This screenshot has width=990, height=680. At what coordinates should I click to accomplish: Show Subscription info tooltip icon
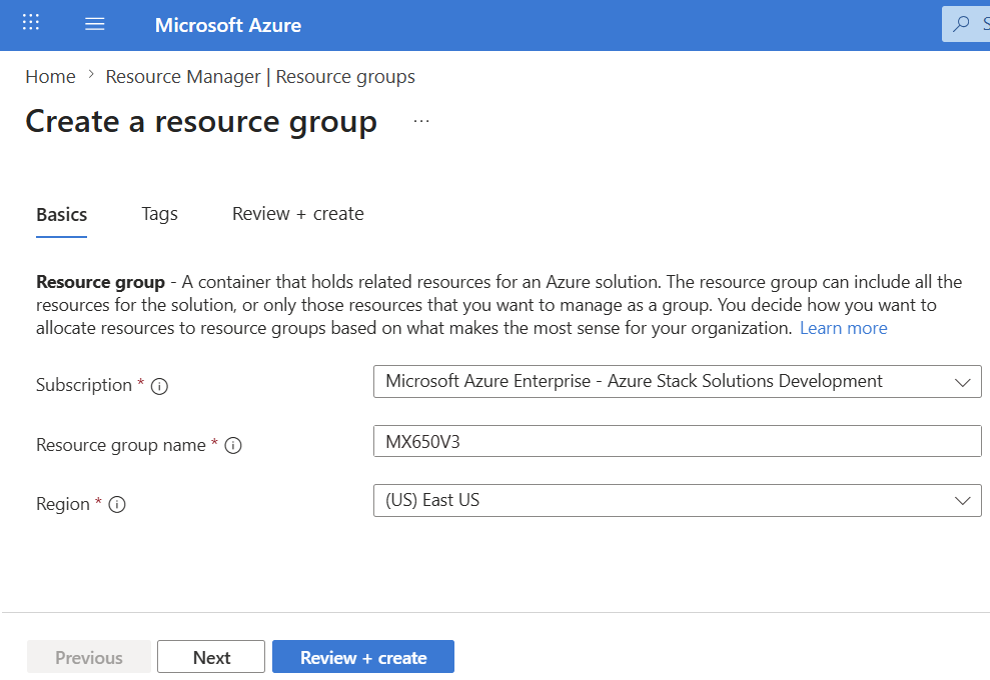159,386
